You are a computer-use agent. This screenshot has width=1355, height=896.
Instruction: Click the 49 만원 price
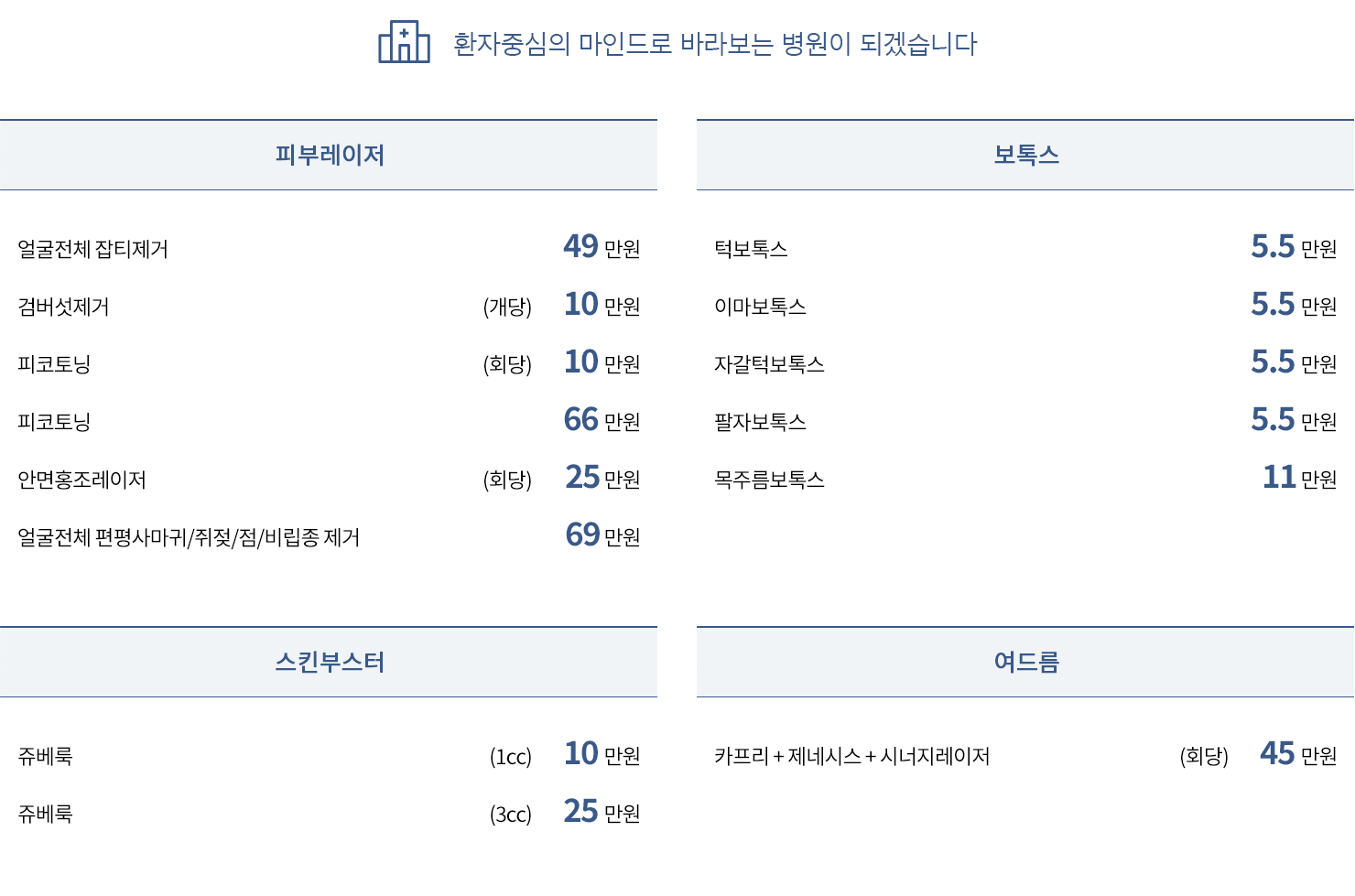coord(602,247)
